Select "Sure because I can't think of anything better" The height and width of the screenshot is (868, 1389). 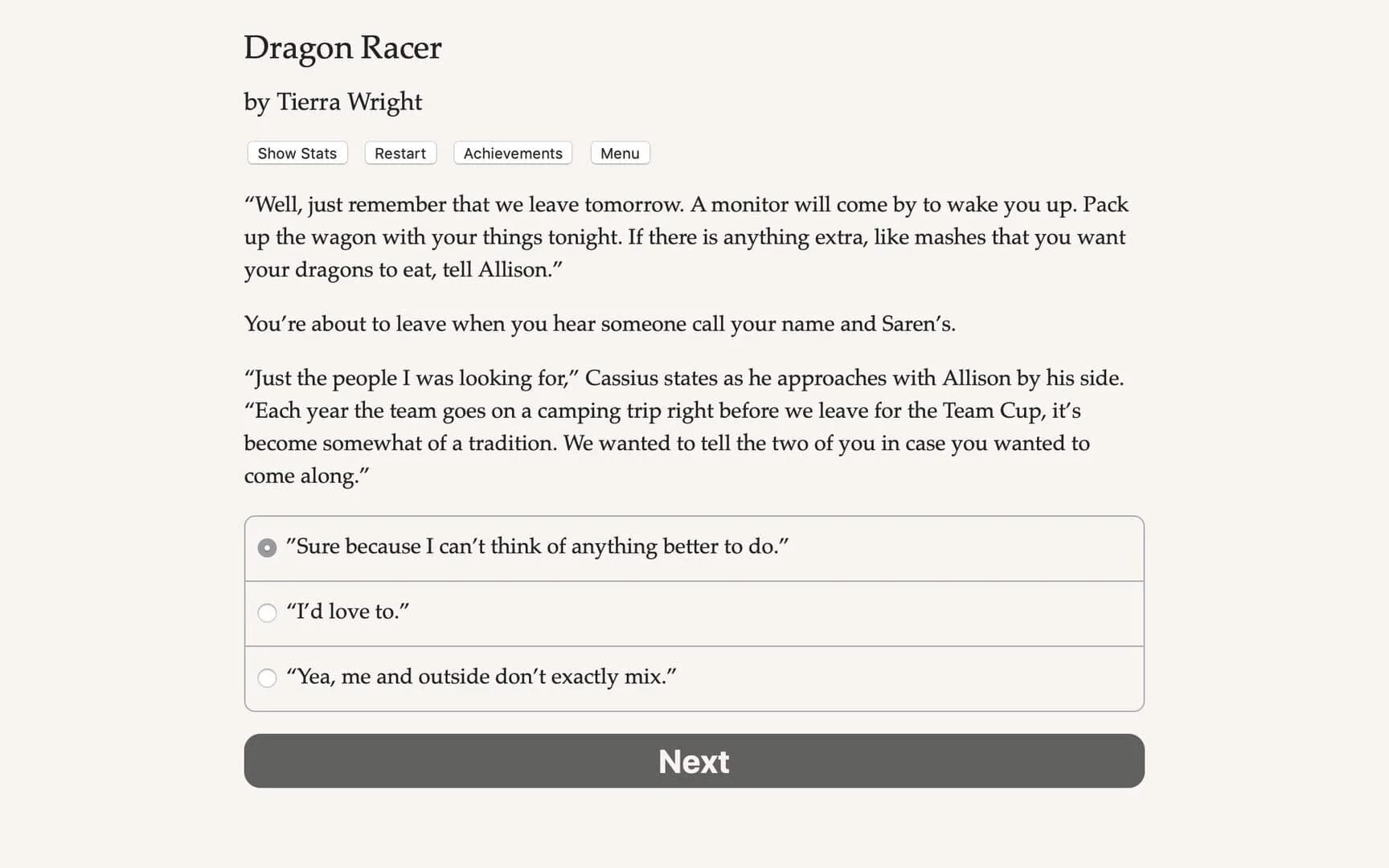537,547
